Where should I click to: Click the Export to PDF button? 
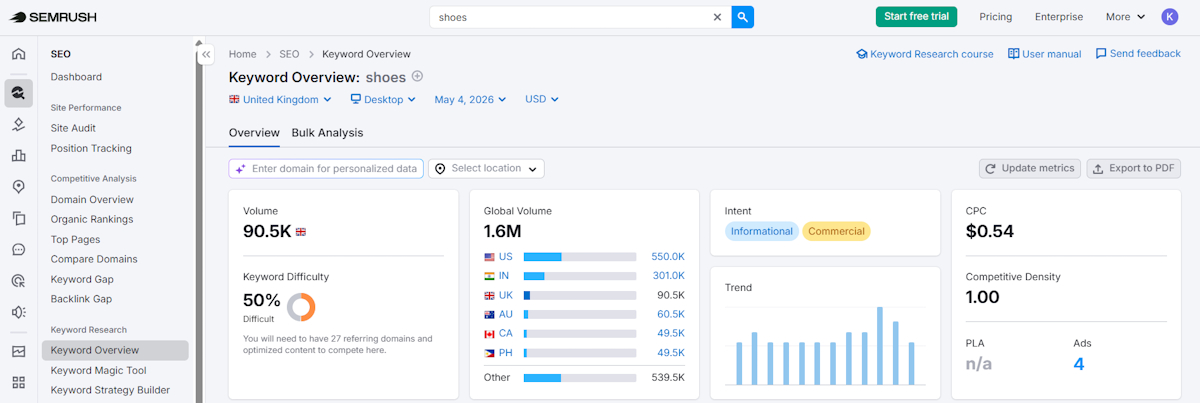[x=1134, y=168]
